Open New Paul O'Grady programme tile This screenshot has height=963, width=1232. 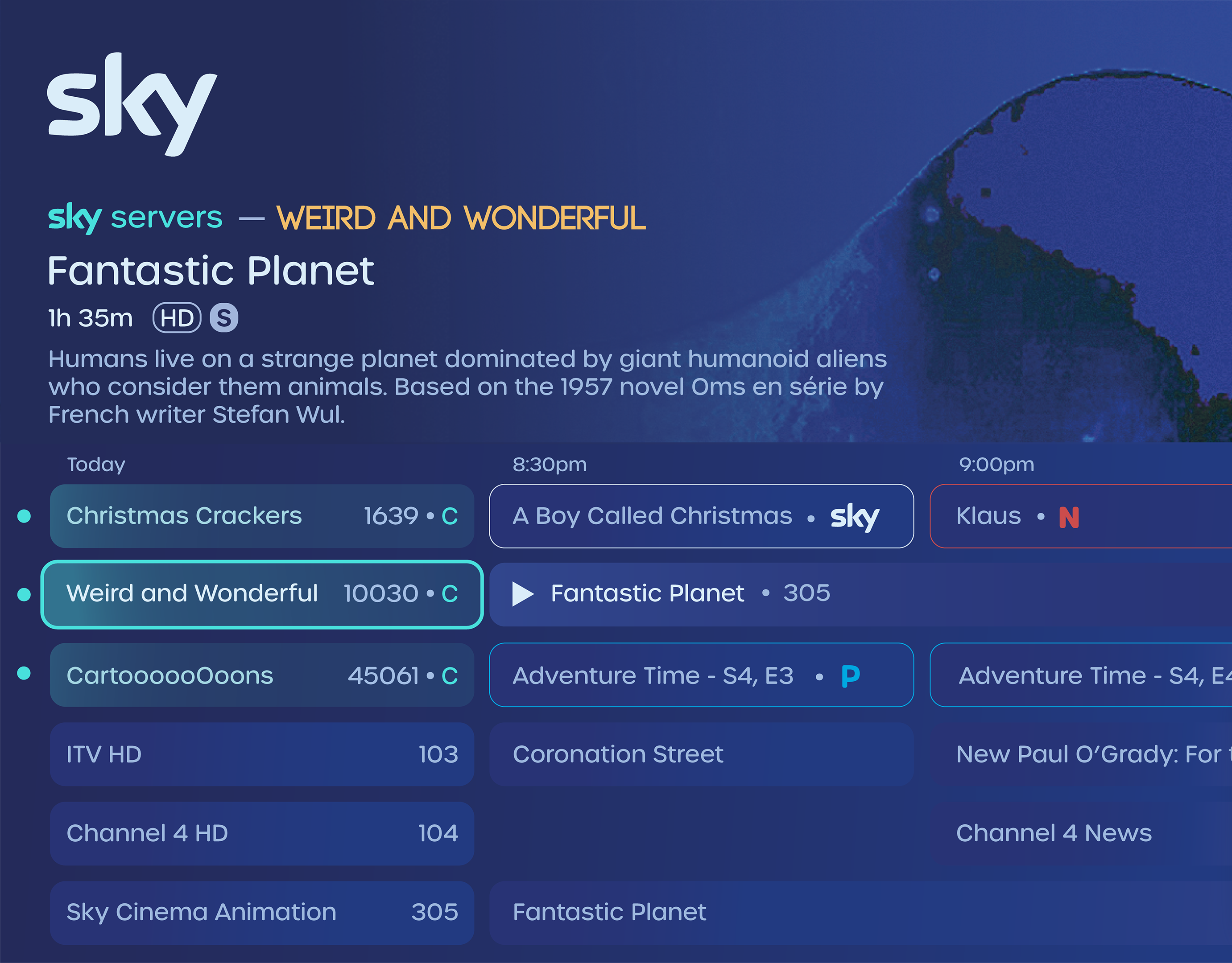click(1081, 754)
